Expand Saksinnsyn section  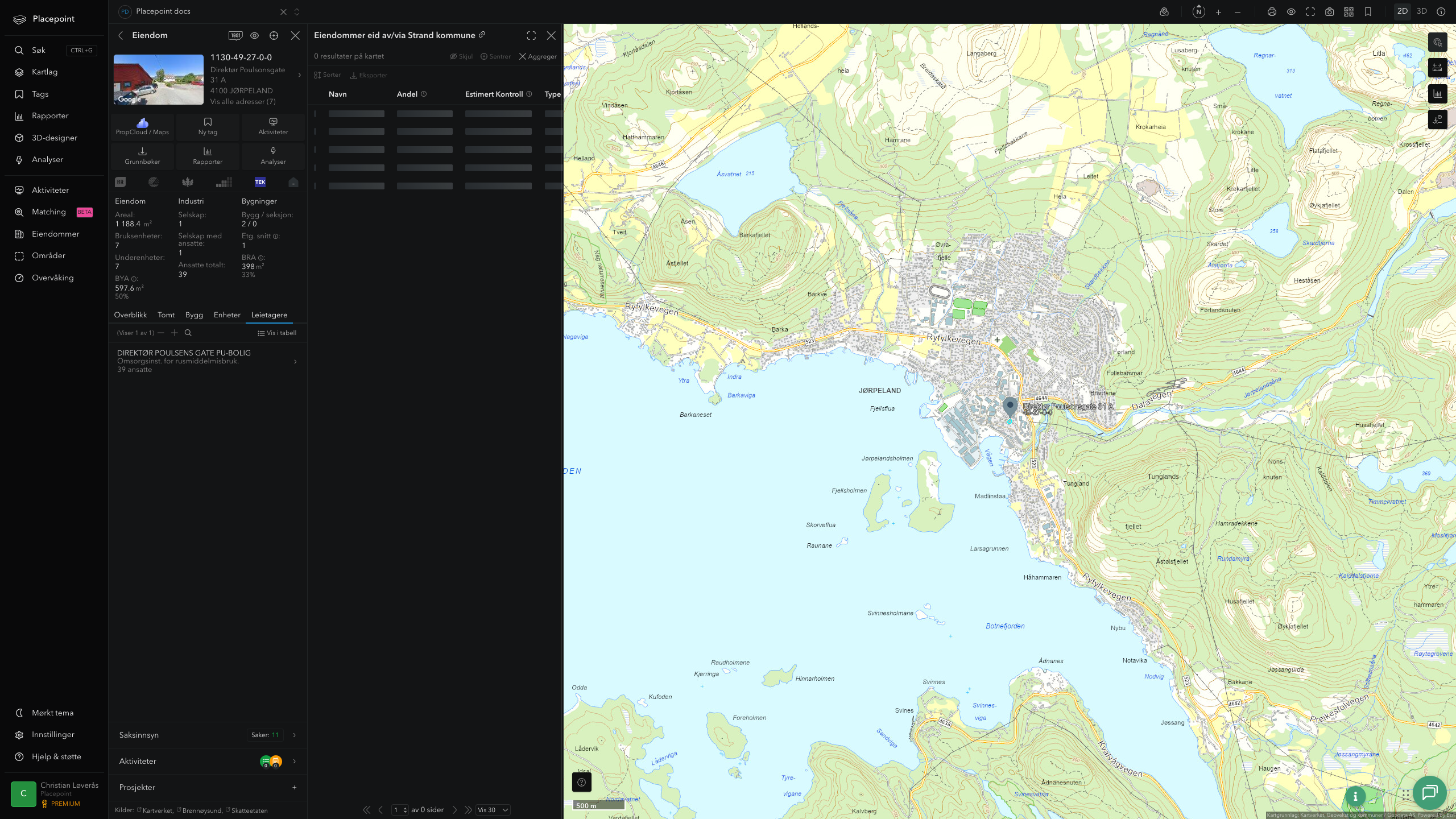(x=208, y=735)
